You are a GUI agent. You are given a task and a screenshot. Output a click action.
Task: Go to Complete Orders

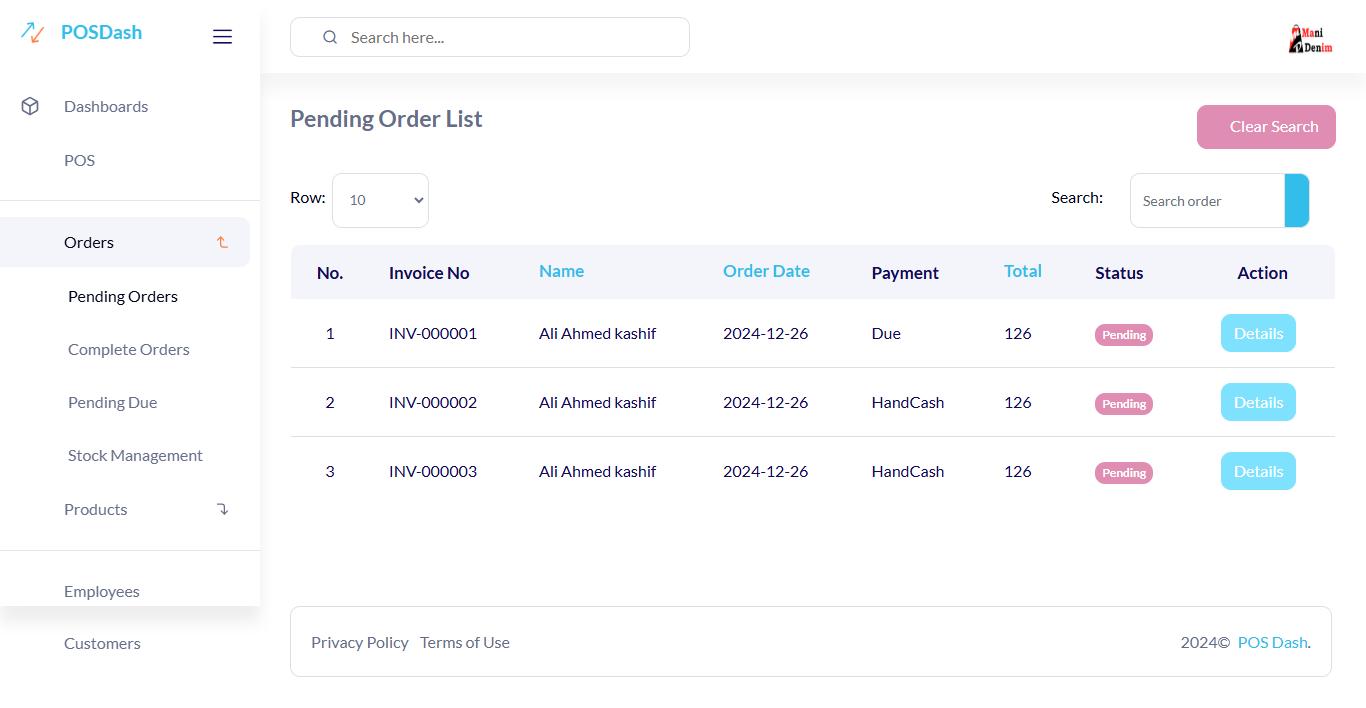pos(129,349)
